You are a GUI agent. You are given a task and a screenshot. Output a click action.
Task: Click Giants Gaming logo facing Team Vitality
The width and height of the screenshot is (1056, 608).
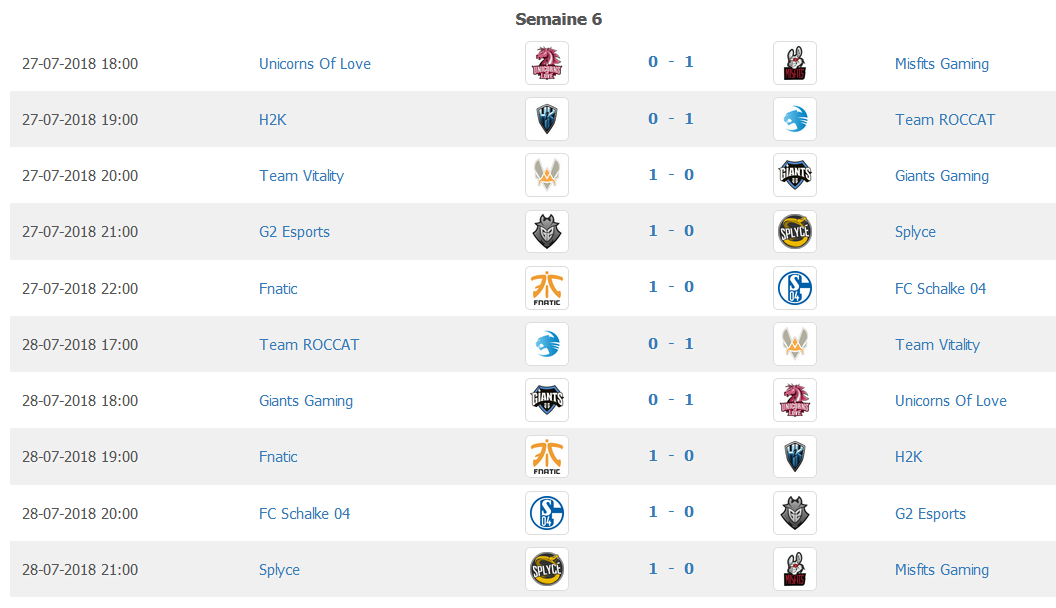point(795,175)
